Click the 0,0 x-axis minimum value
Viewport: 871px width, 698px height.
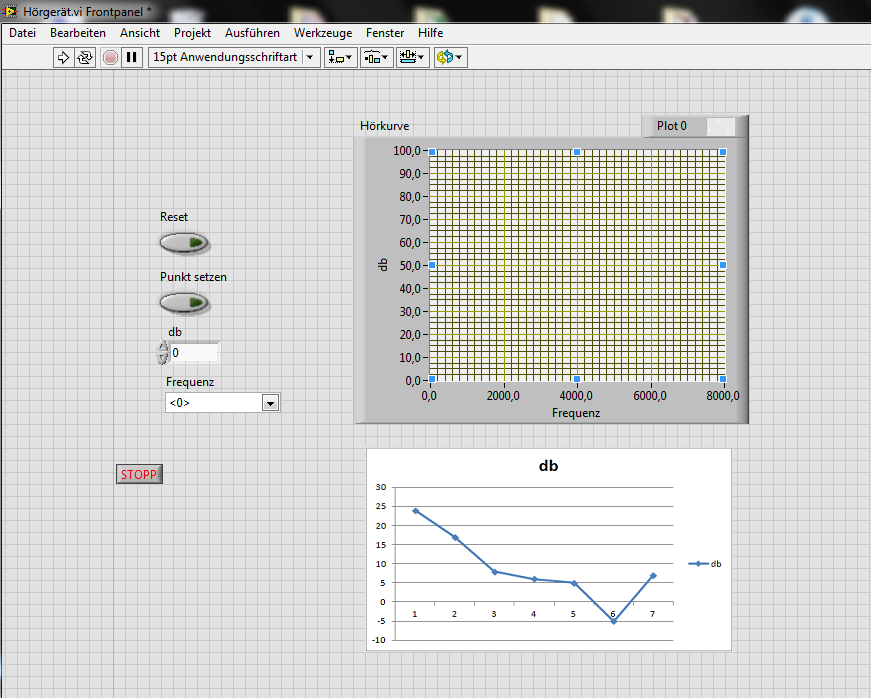[429, 396]
